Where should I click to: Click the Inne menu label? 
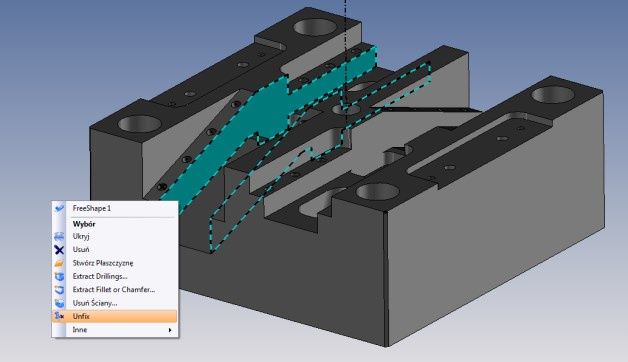[80, 330]
